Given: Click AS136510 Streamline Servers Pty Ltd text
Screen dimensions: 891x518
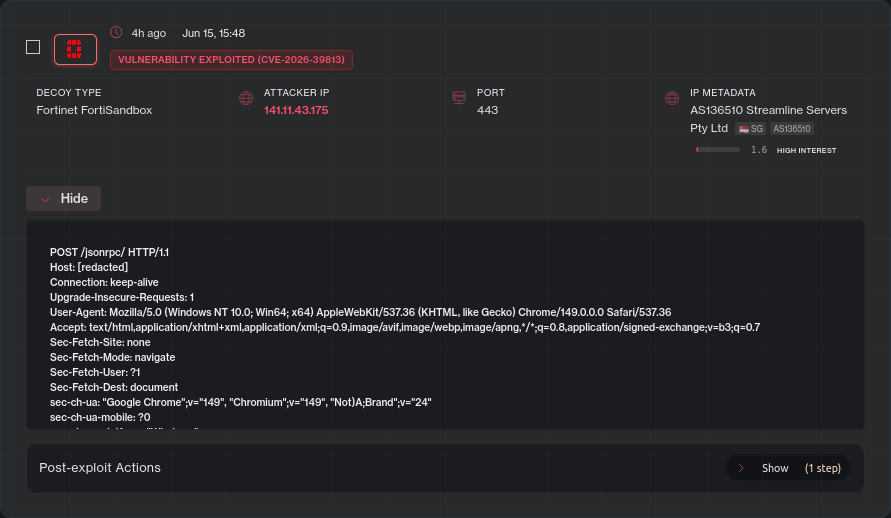Looking at the screenshot, I should [x=768, y=119].
